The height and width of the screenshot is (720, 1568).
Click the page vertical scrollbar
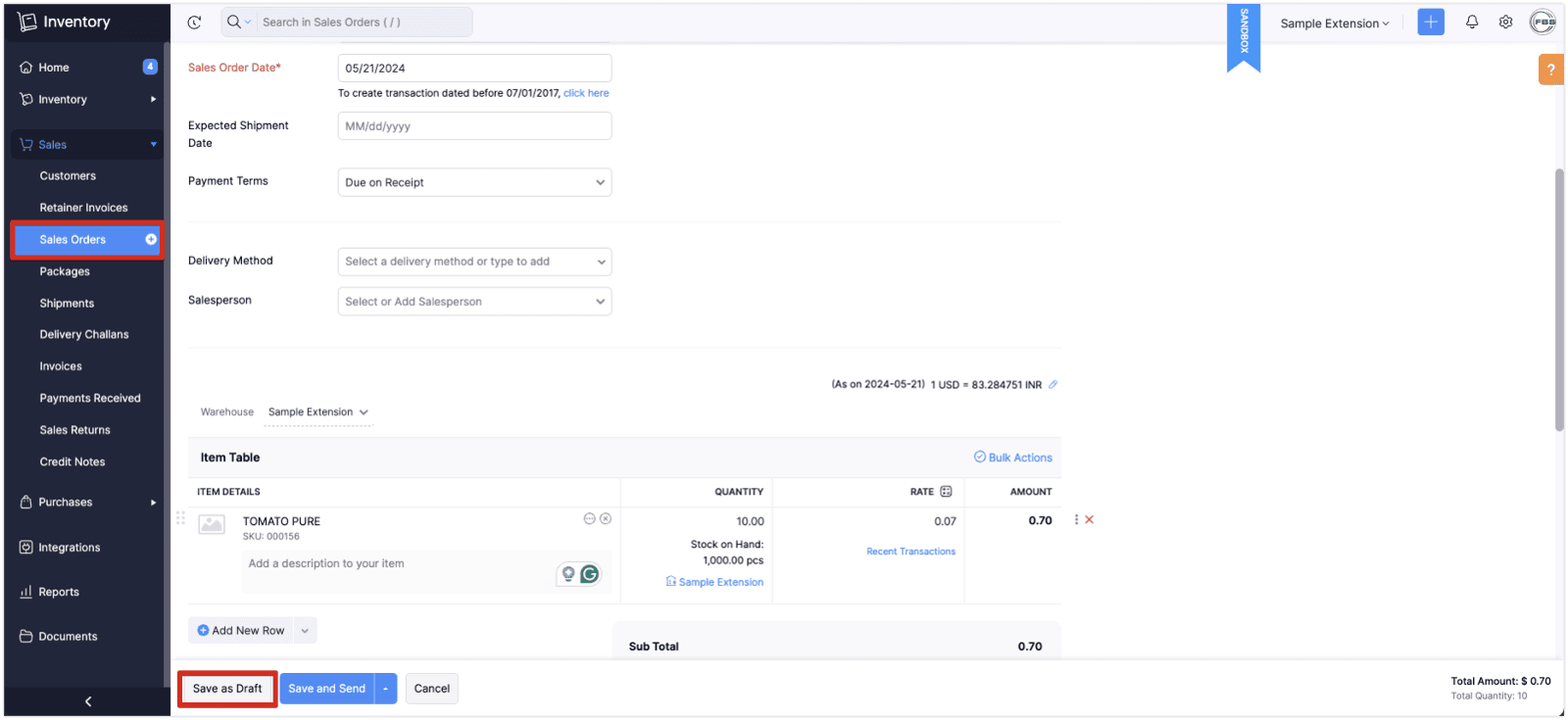(x=1559, y=300)
